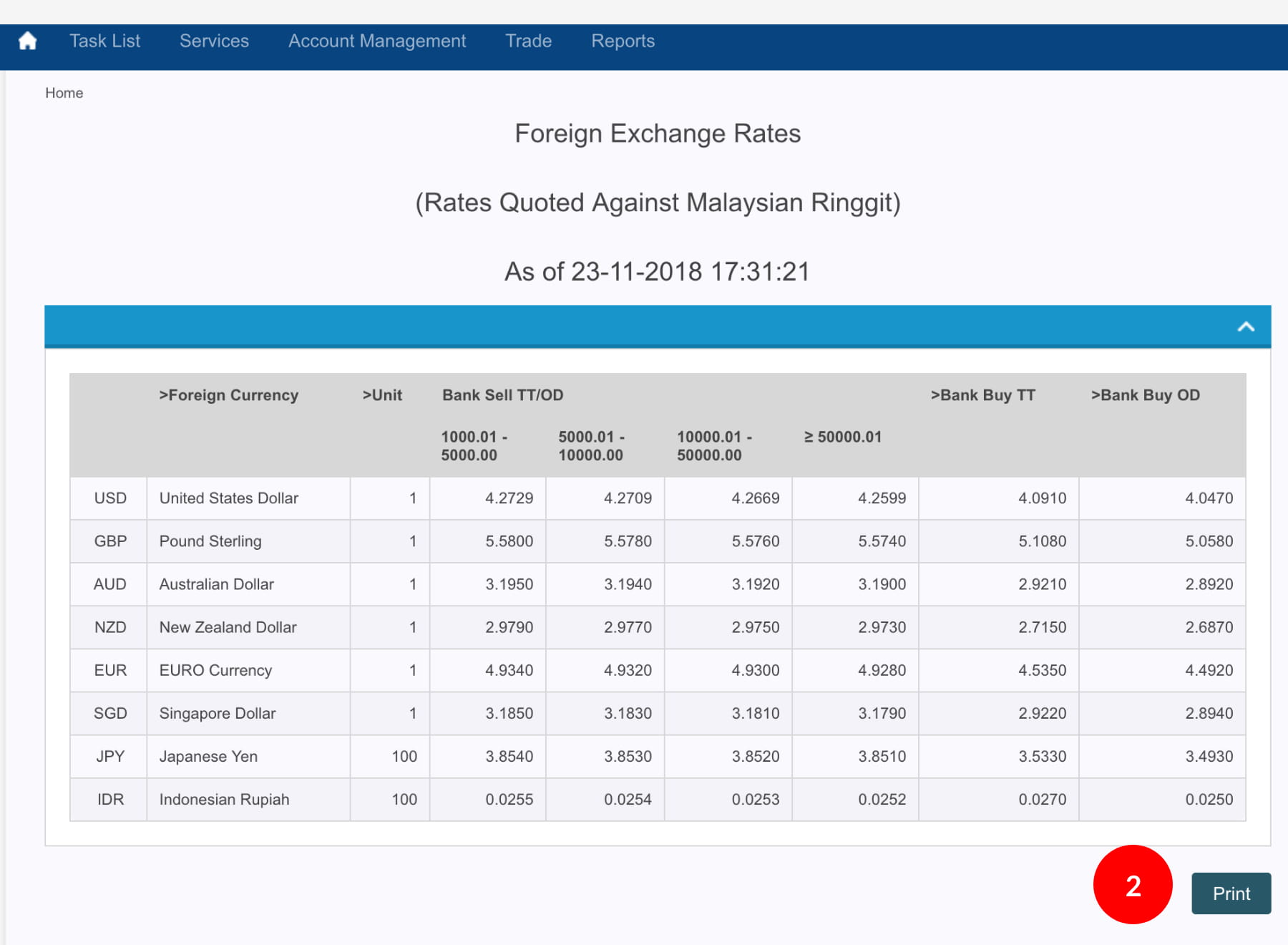The width and height of the screenshot is (1288, 945).
Task: Sort by Foreign Currency column header
Action: click(x=228, y=395)
